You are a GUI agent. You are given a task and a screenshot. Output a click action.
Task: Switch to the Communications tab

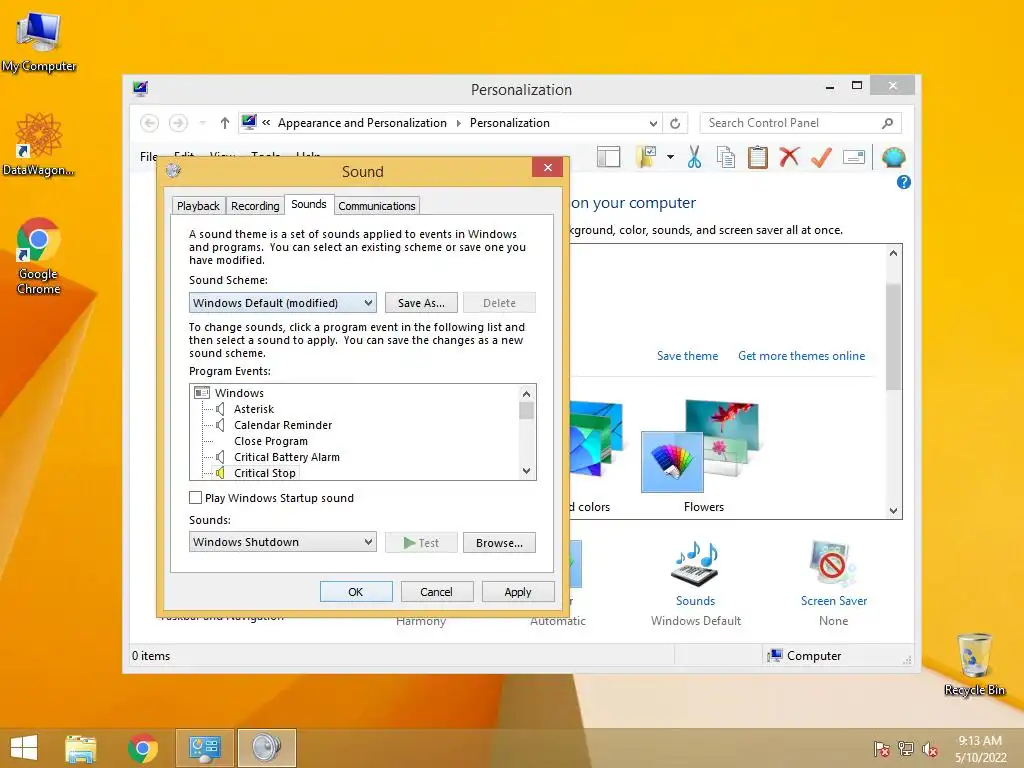click(377, 206)
